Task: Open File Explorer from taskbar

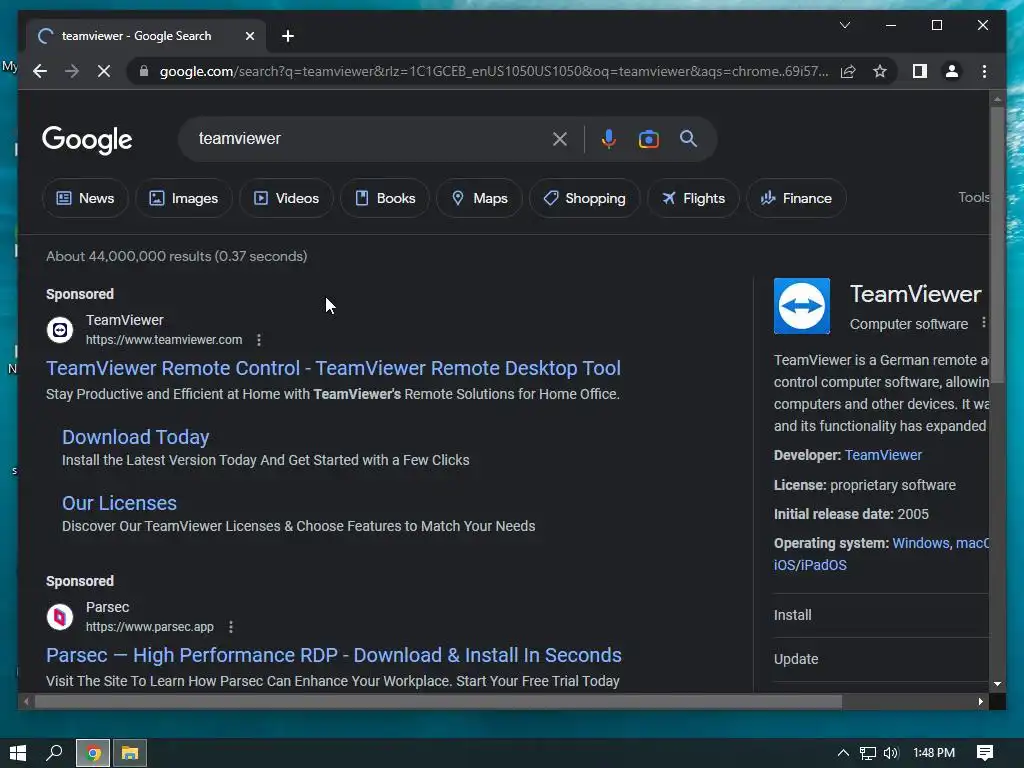Action: (x=130, y=753)
